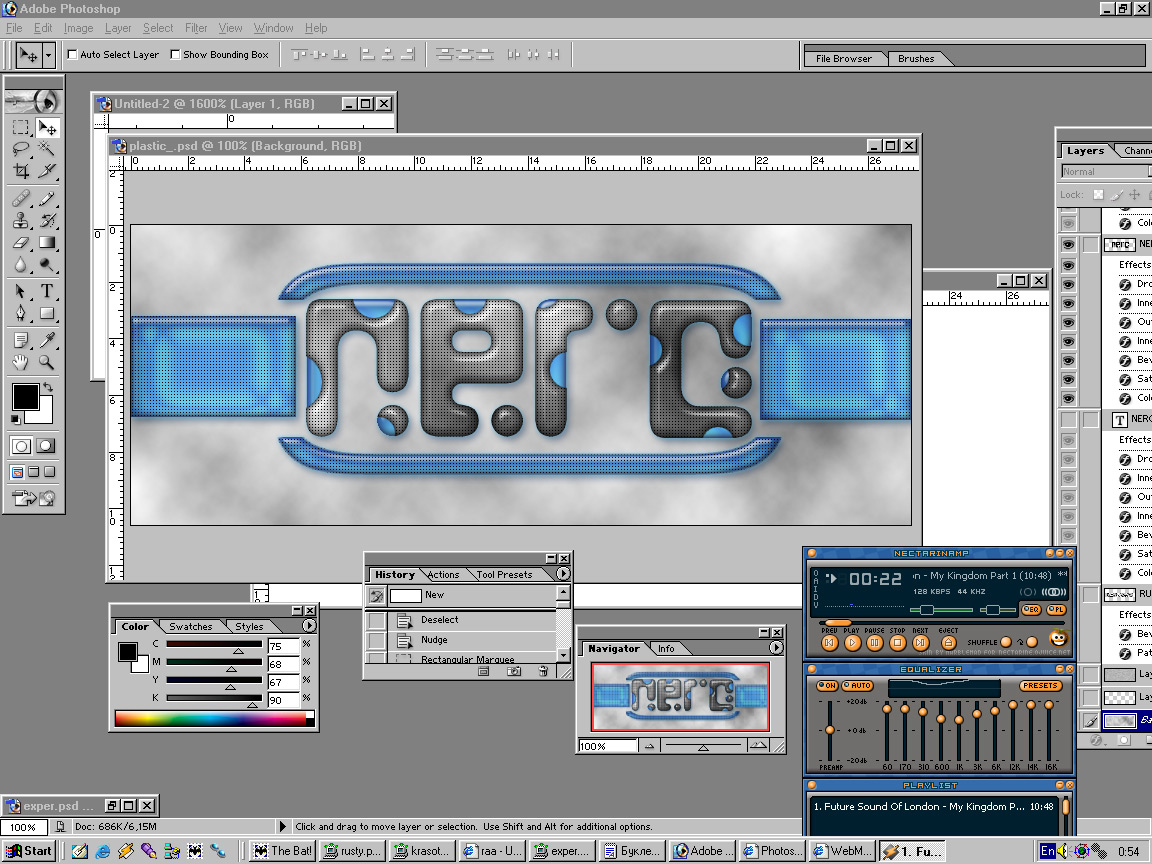This screenshot has height=864, width=1152.
Task: Open the Move tool preset picker dropdown
Action: [48, 55]
